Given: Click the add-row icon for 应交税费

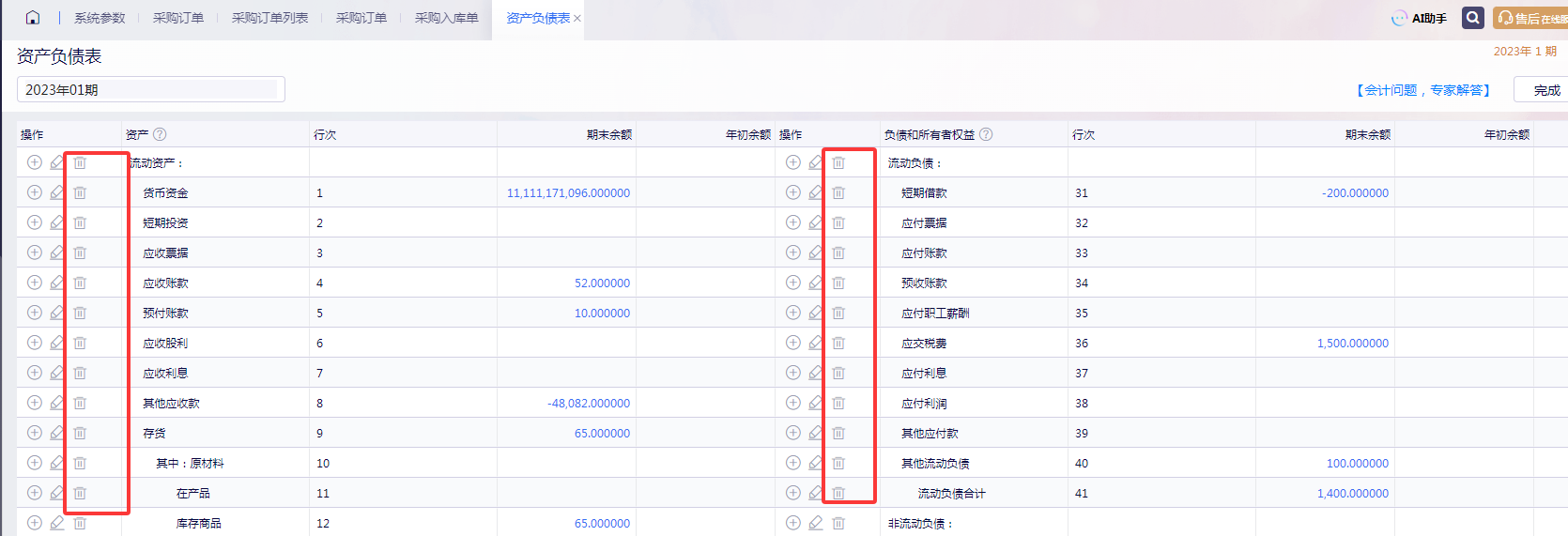Looking at the screenshot, I should pyautogui.click(x=793, y=343).
